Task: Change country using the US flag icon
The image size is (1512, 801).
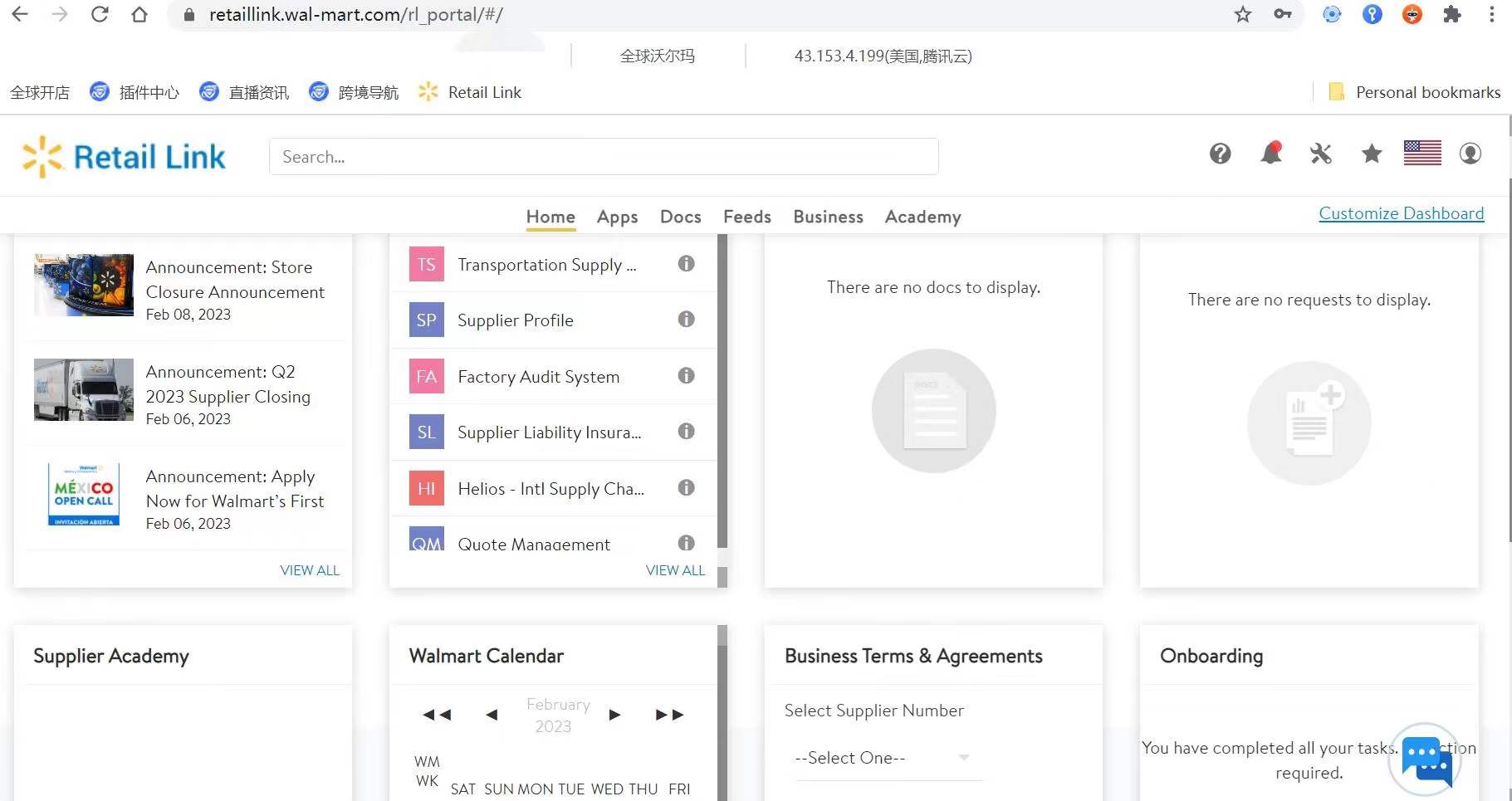Action: pyautogui.click(x=1422, y=153)
